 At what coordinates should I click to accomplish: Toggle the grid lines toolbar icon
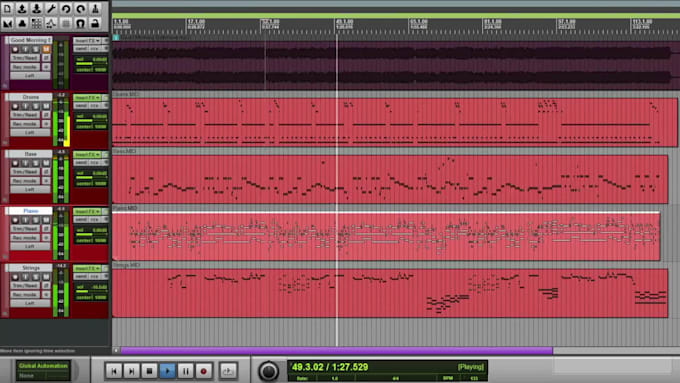66,23
